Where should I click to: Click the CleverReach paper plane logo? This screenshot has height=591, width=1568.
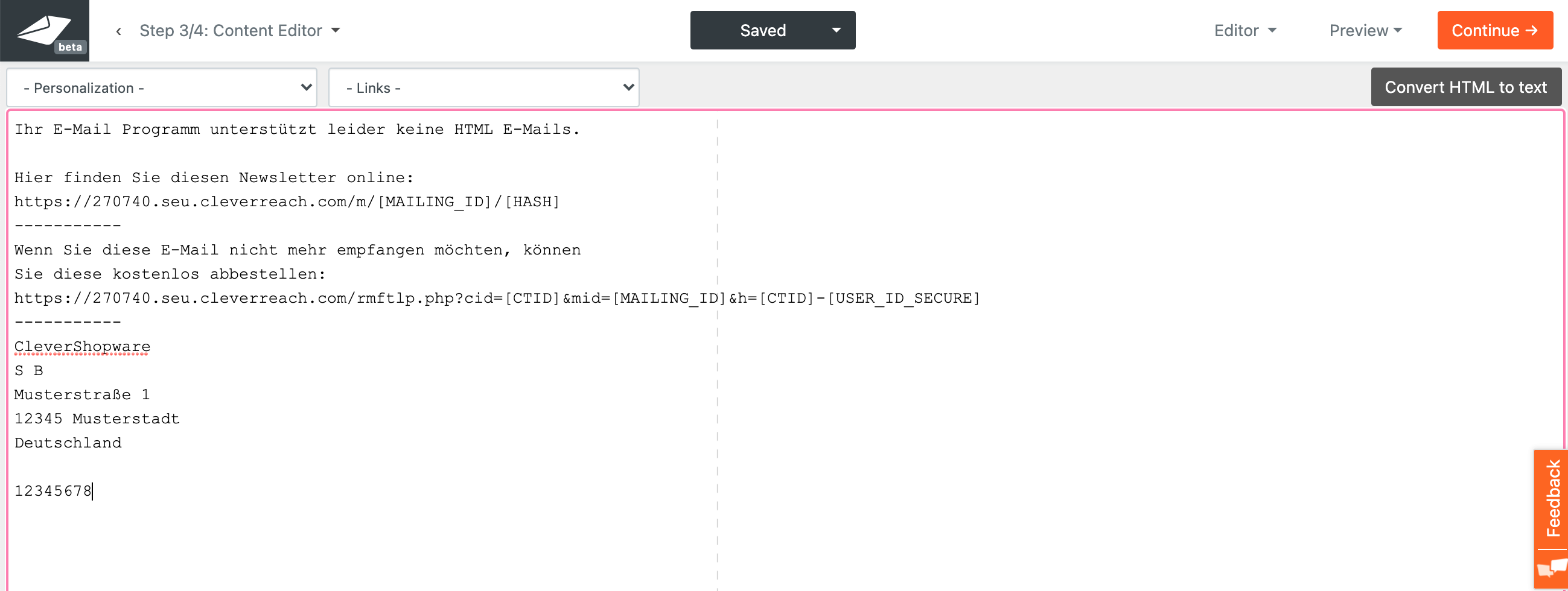click(43, 28)
